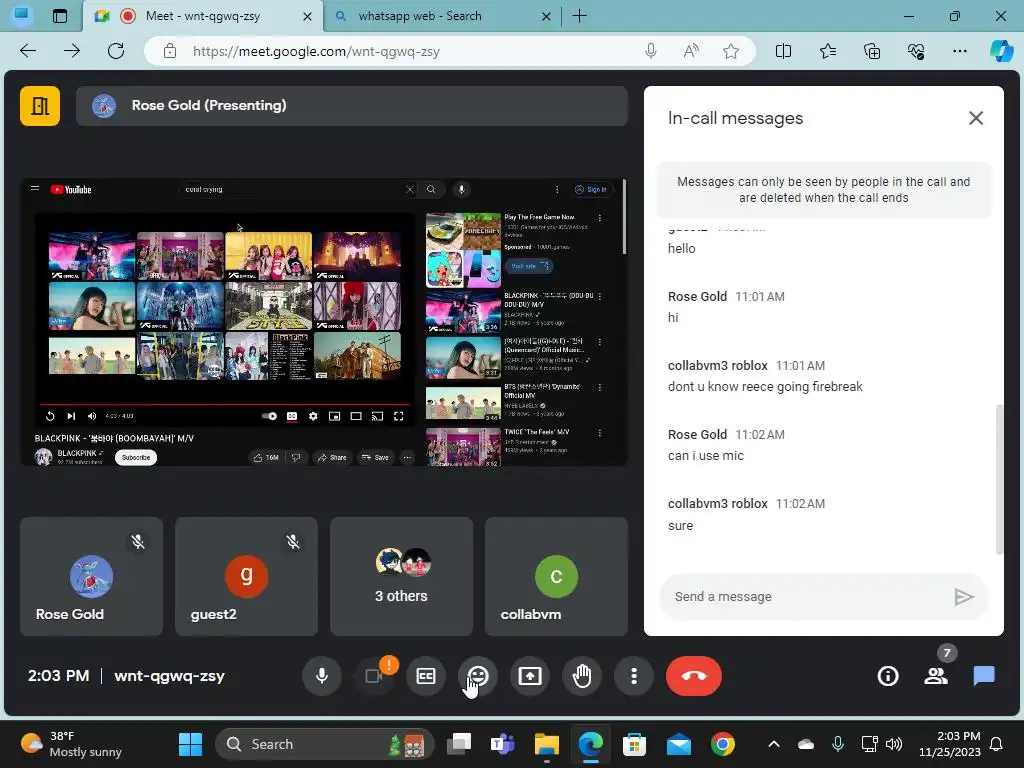
Task: Open the notifications bell
Action: [x=997, y=744]
